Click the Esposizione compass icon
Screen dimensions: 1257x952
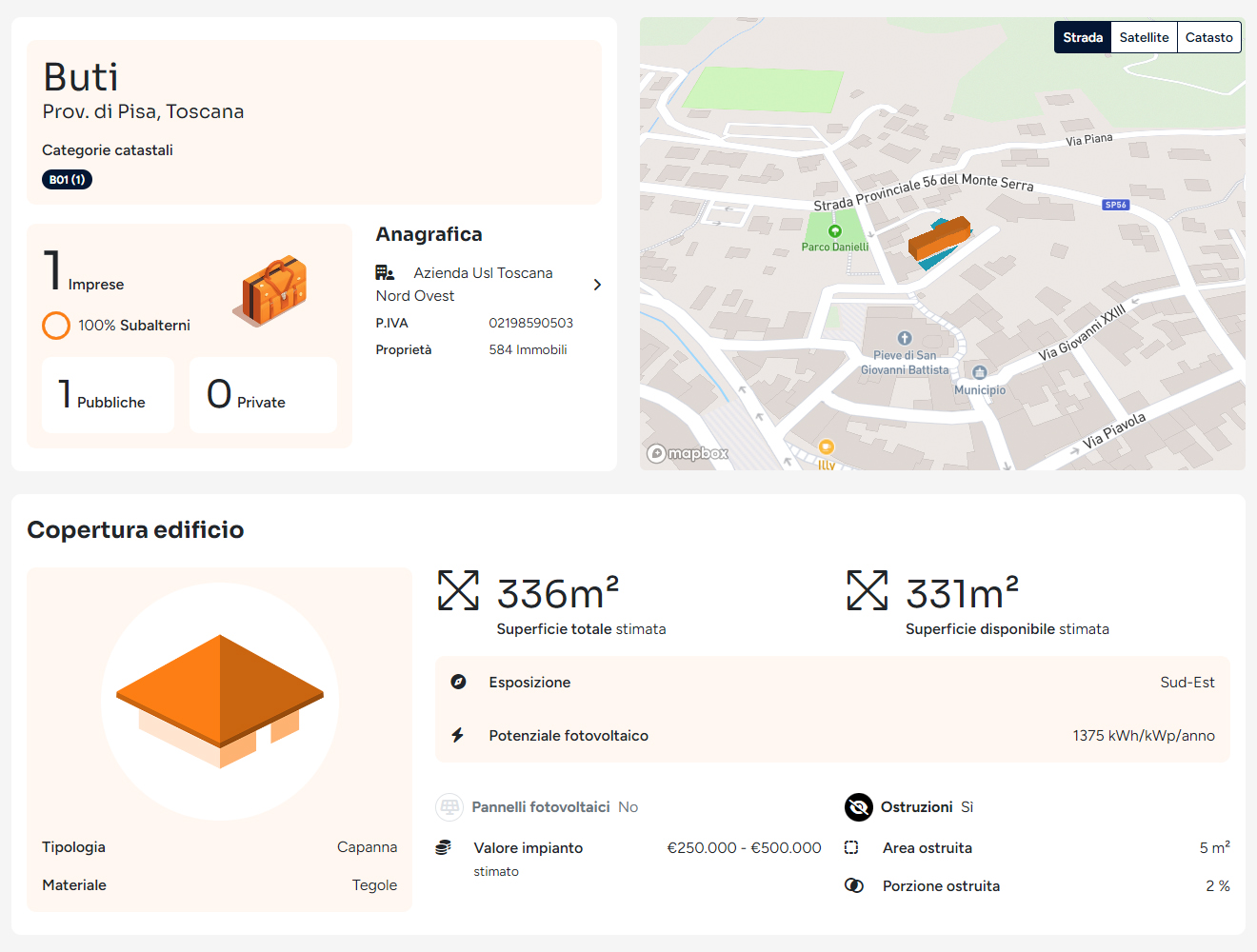coord(458,682)
